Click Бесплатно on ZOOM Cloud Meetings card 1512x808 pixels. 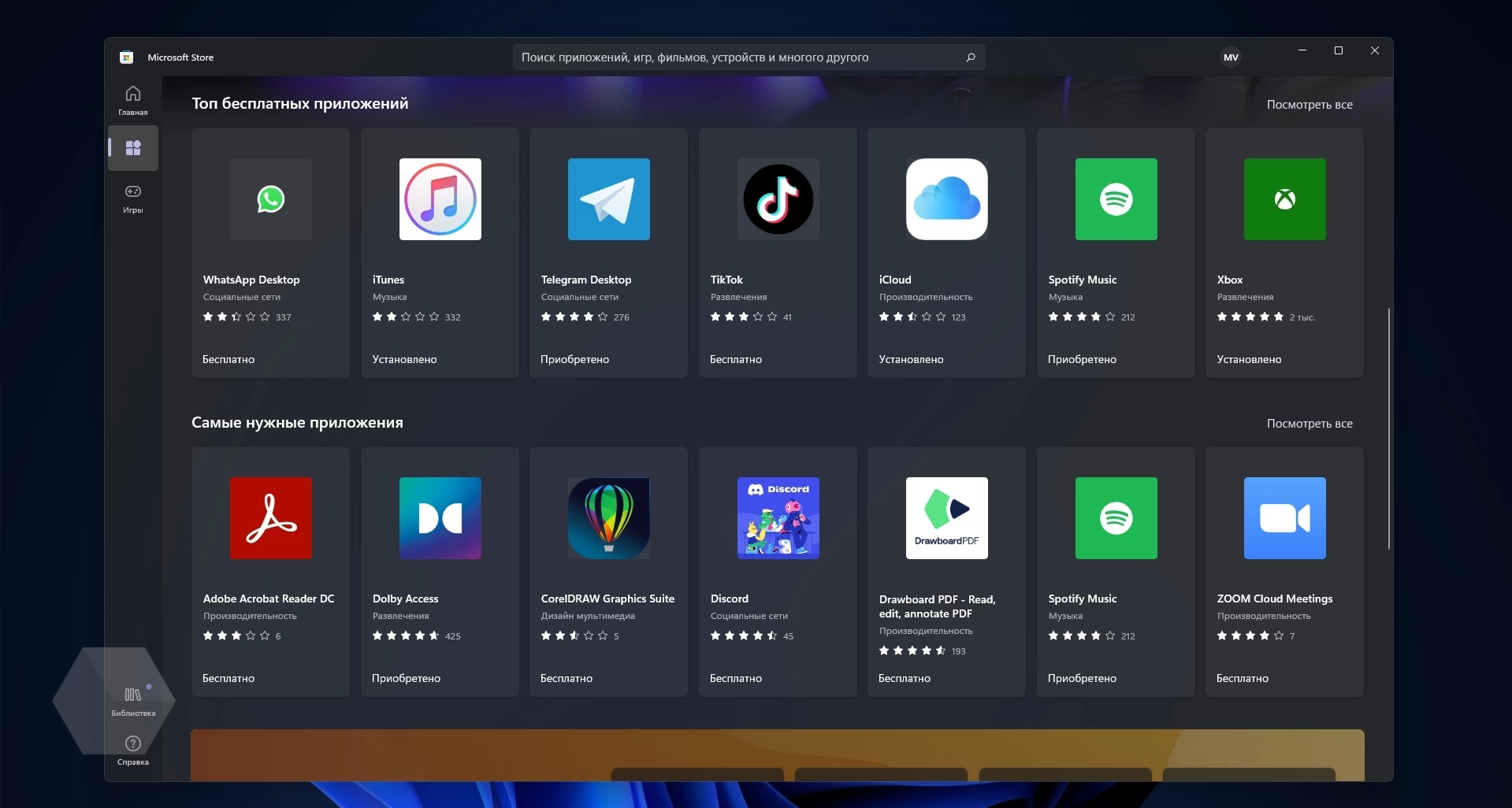[x=1243, y=678]
